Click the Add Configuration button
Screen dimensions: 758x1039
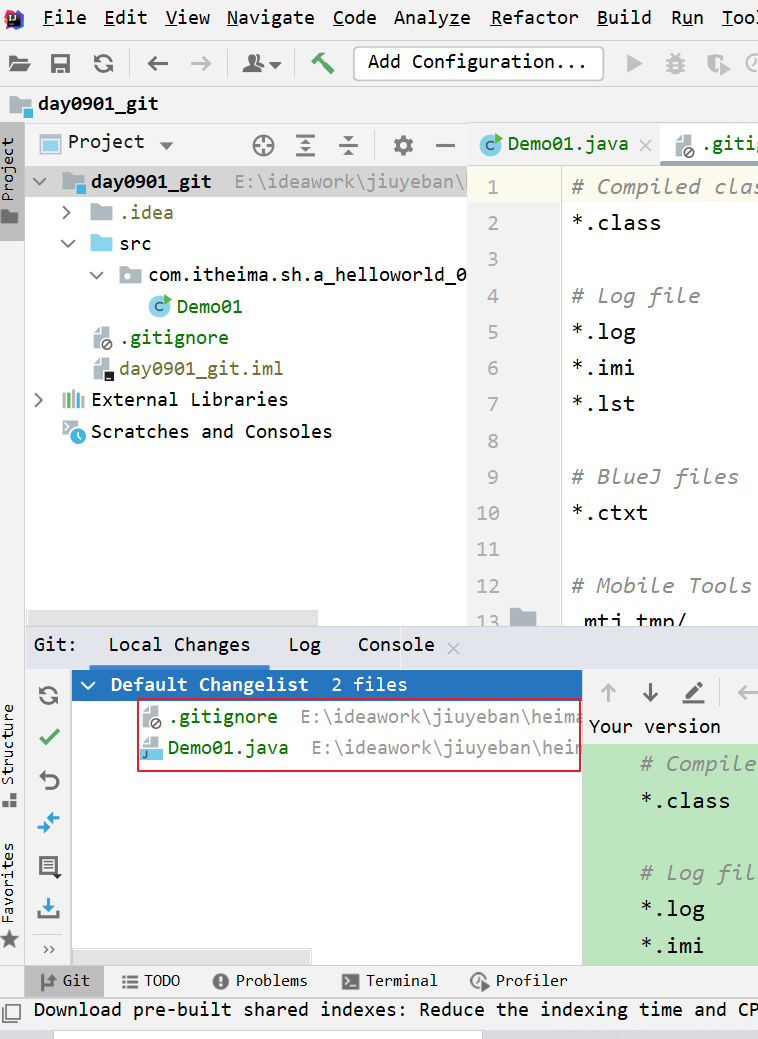point(477,62)
